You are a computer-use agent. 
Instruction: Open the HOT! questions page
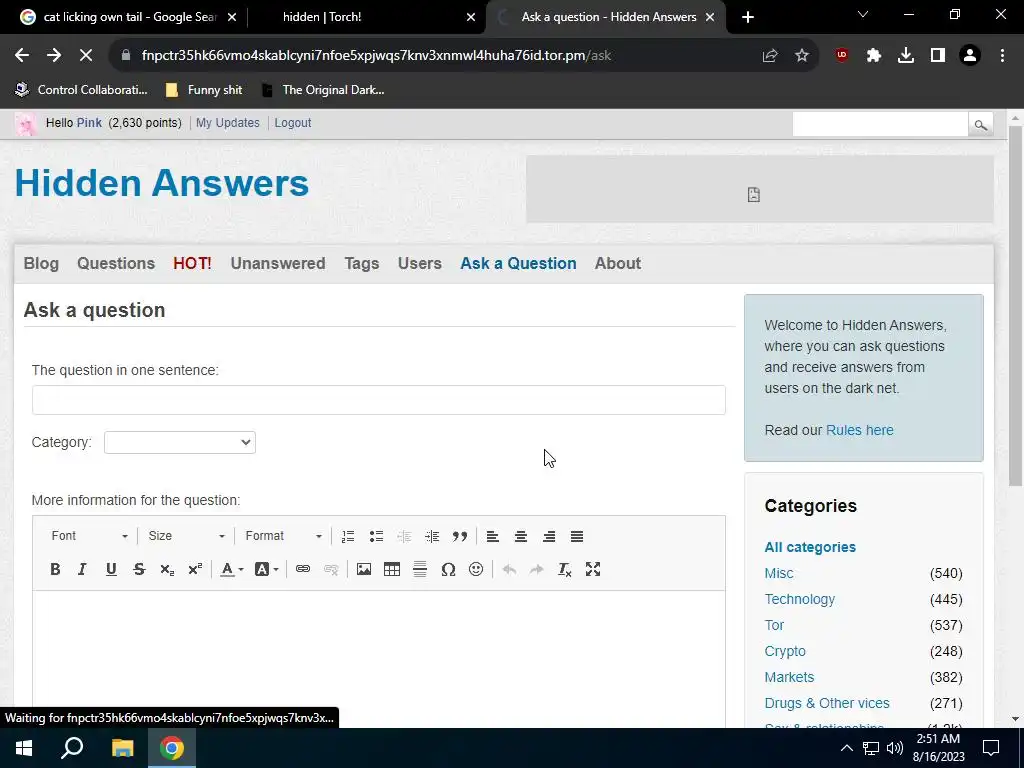(192, 263)
